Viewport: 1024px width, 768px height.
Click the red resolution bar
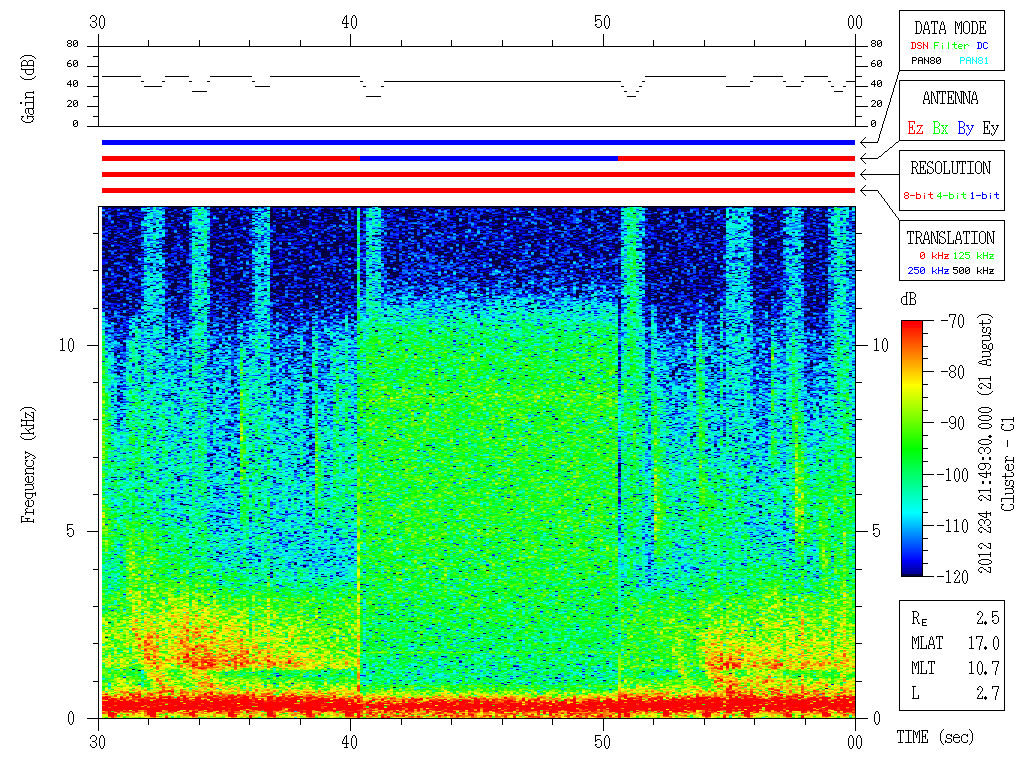478,174
